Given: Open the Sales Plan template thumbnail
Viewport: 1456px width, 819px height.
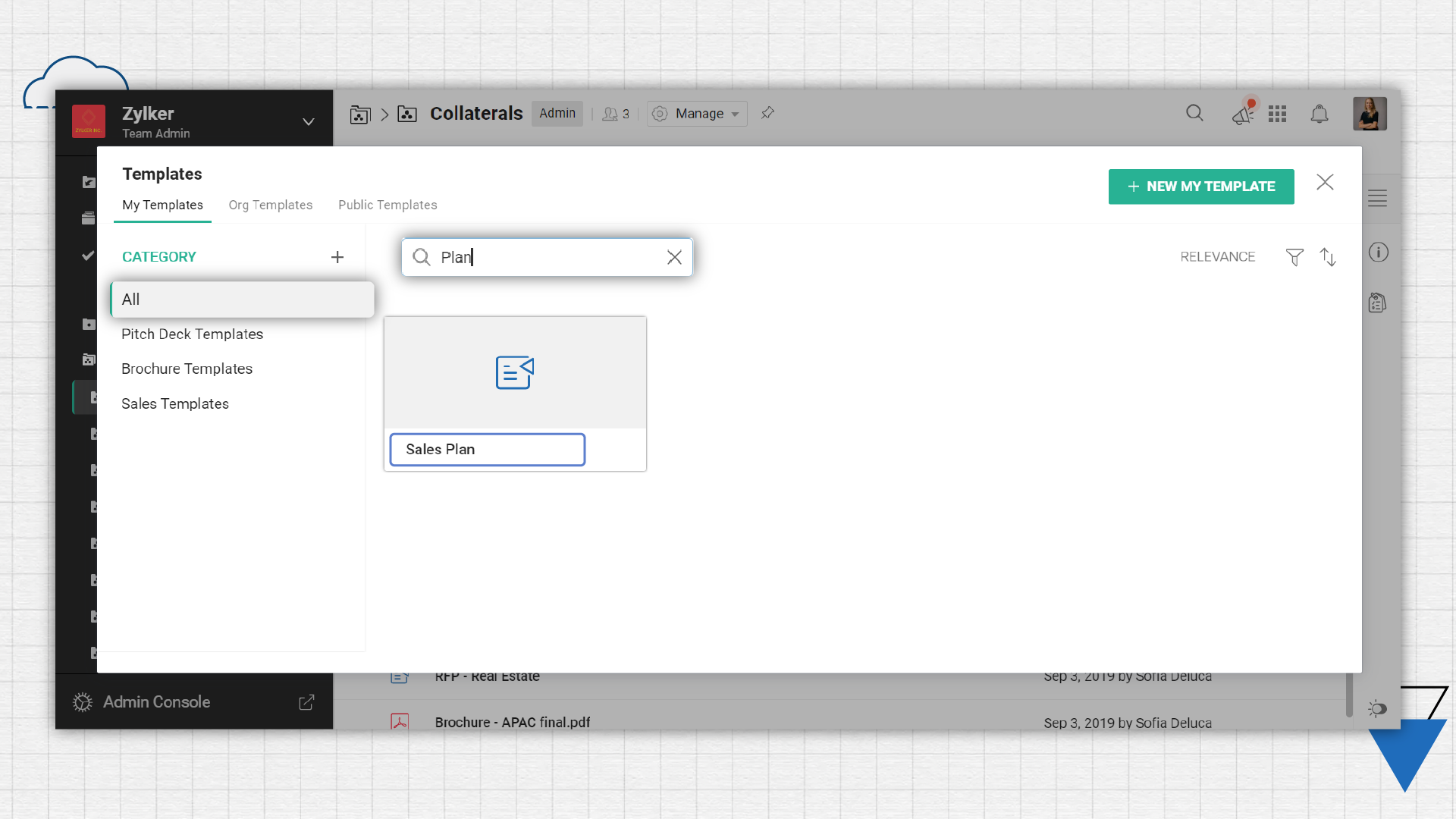Looking at the screenshot, I should click(515, 372).
